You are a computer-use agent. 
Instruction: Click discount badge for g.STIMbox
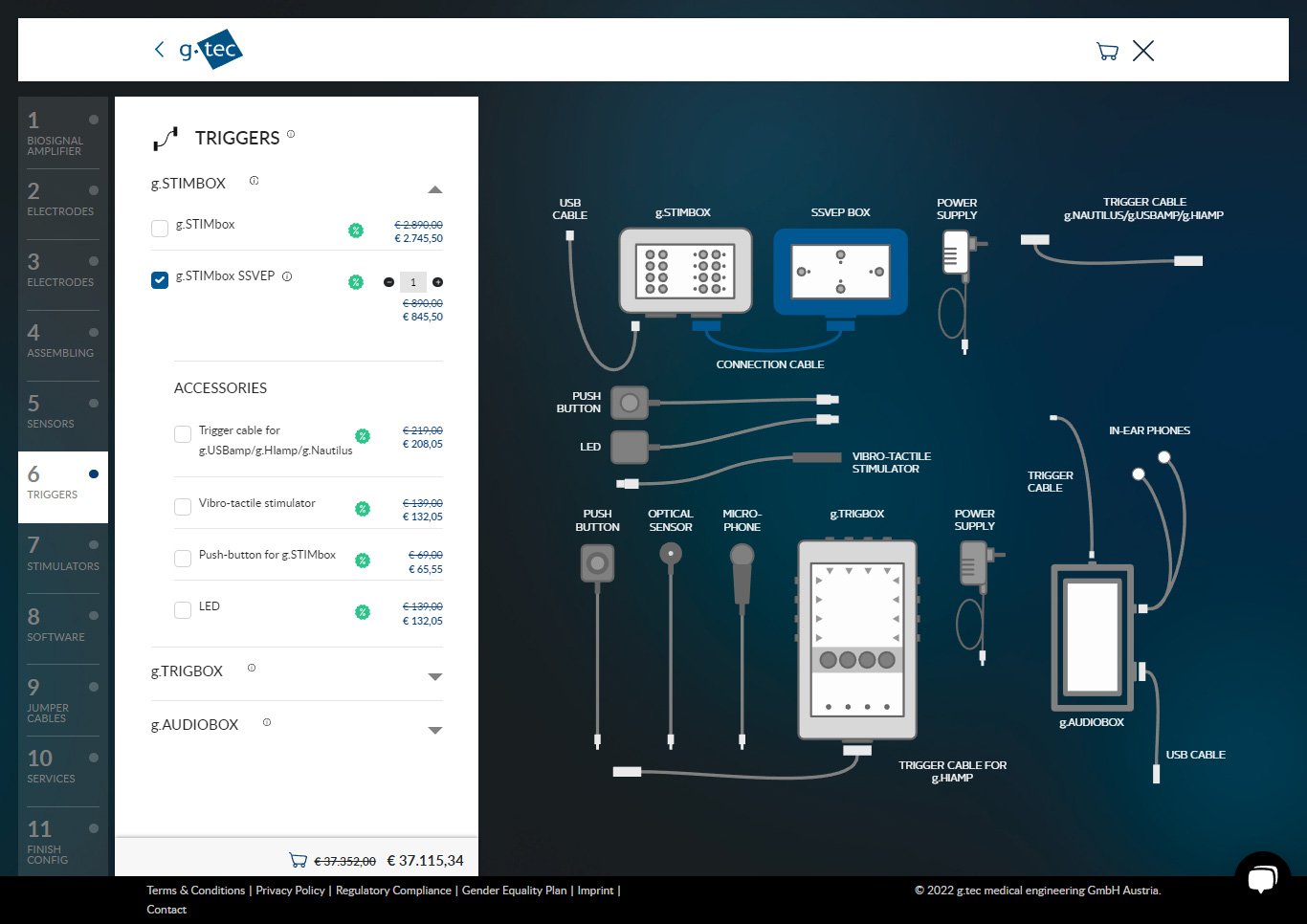356,231
